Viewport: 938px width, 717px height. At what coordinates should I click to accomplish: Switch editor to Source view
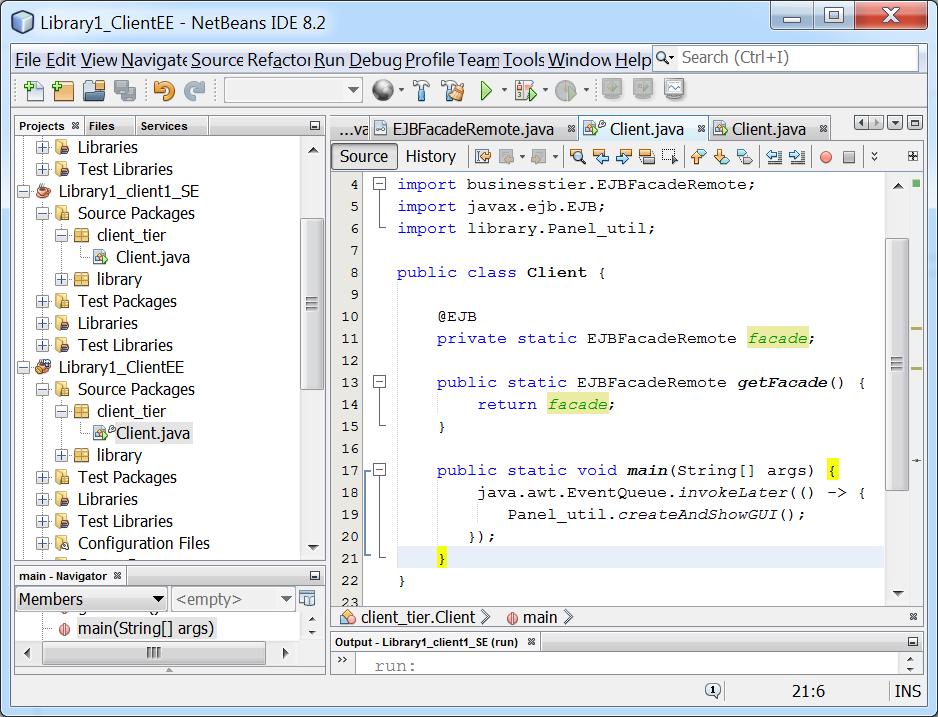(364, 156)
